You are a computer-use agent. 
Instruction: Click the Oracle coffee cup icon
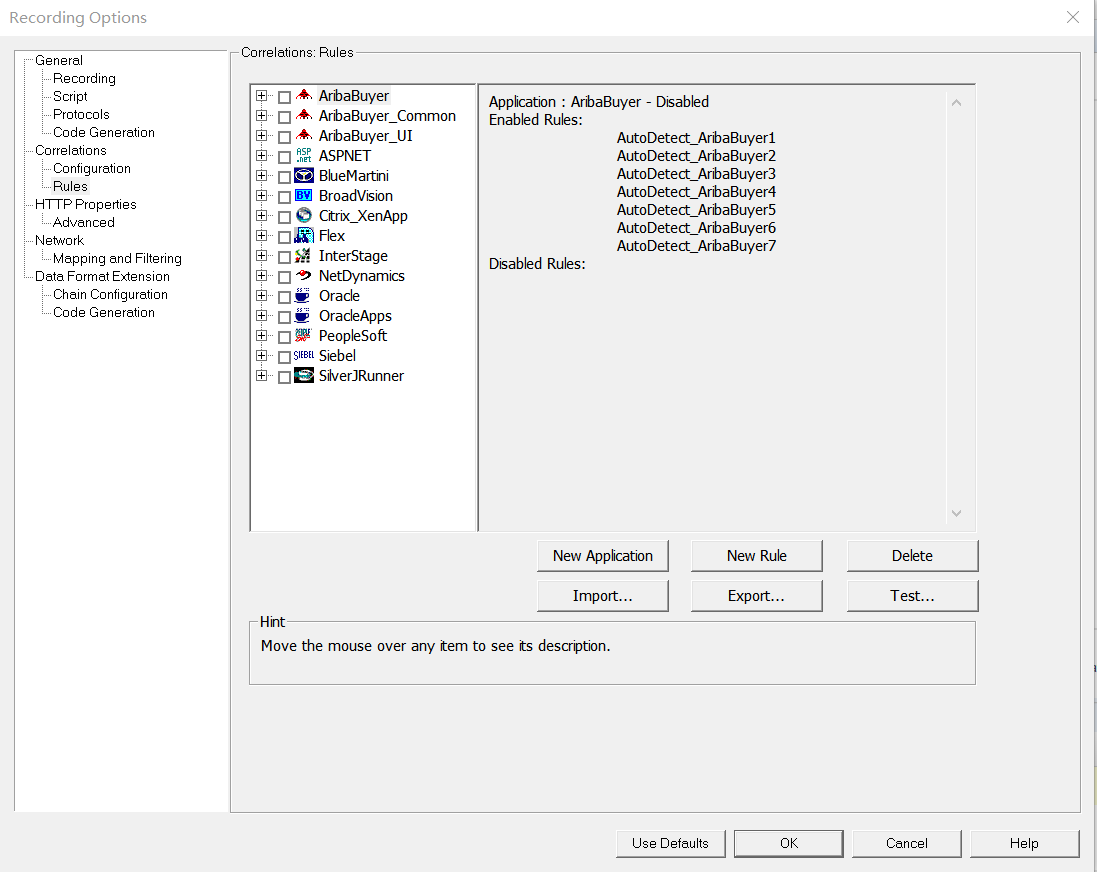(x=304, y=295)
